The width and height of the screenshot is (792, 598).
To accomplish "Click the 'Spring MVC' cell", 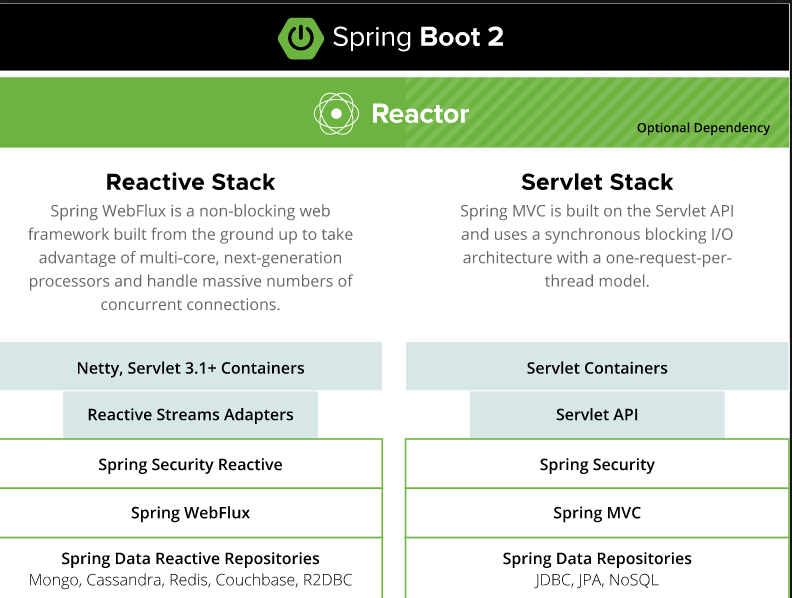I will click(x=597, y=513).
